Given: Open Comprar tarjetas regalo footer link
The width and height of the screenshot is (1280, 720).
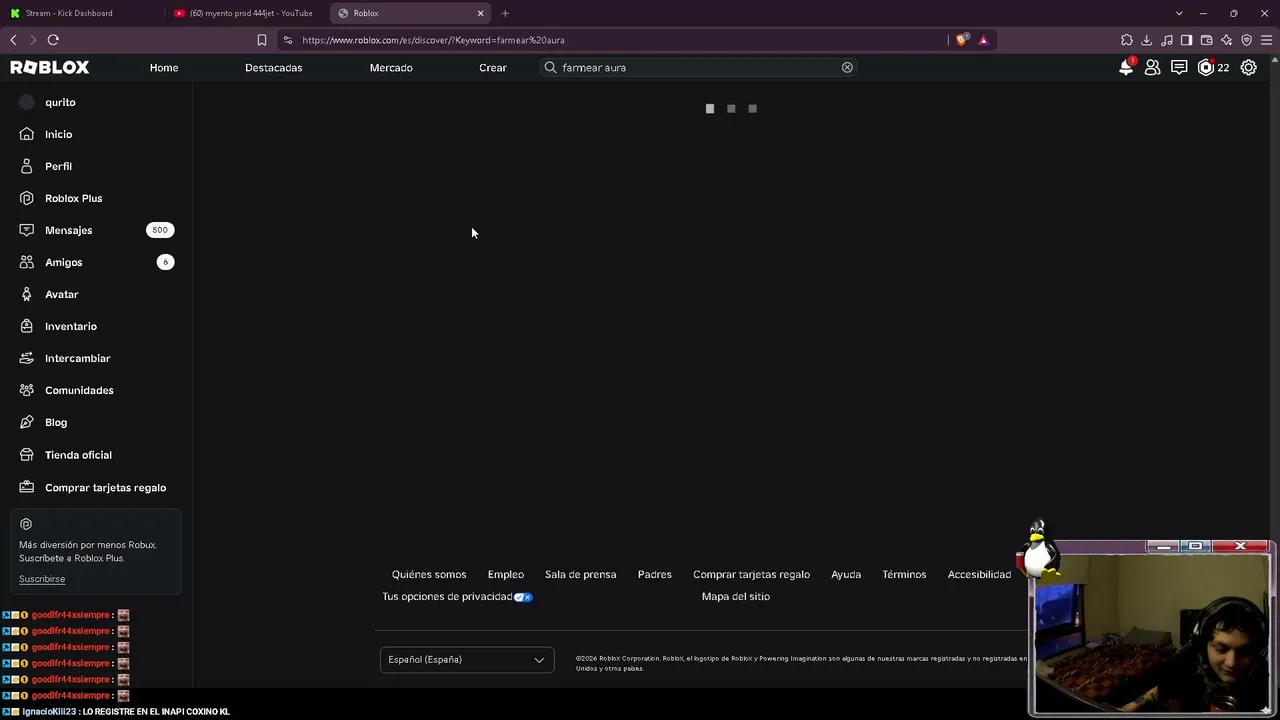Looking at the screenshot, I should [x=751, y=575].
